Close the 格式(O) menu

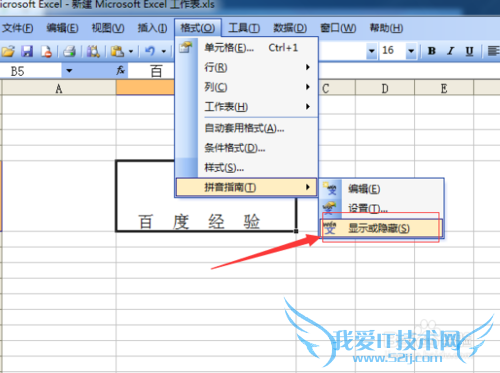coord(198,28)
